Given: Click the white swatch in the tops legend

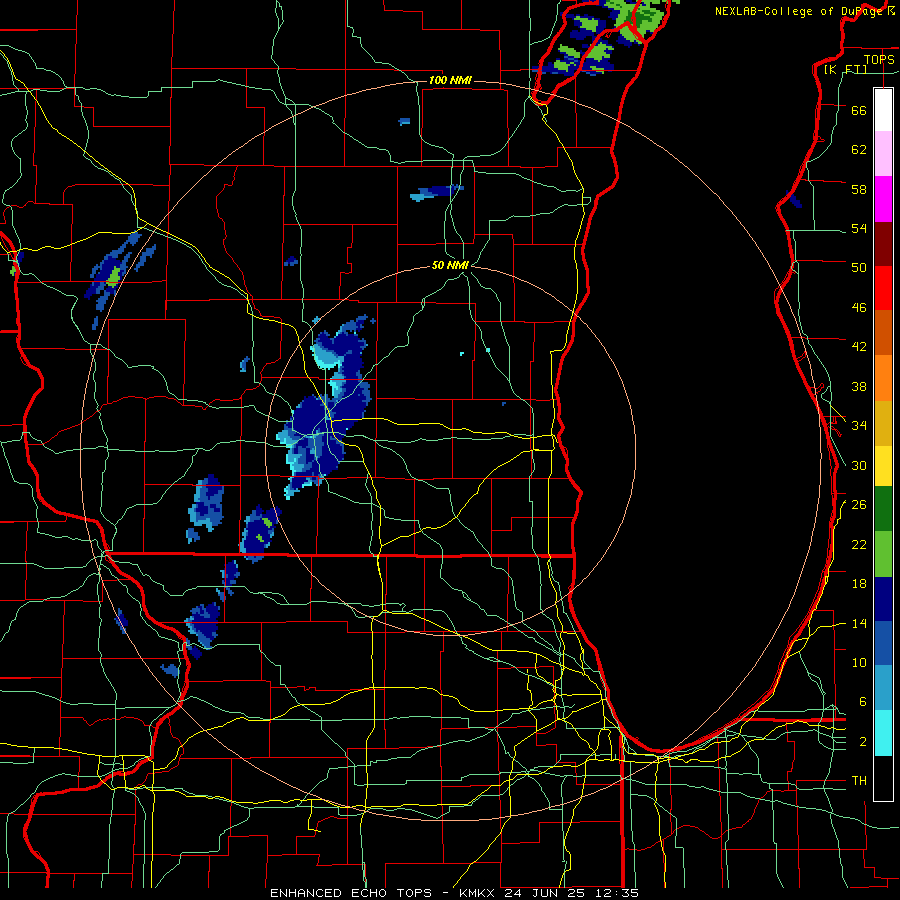Looking at the screenshot, I should point(883,110).
